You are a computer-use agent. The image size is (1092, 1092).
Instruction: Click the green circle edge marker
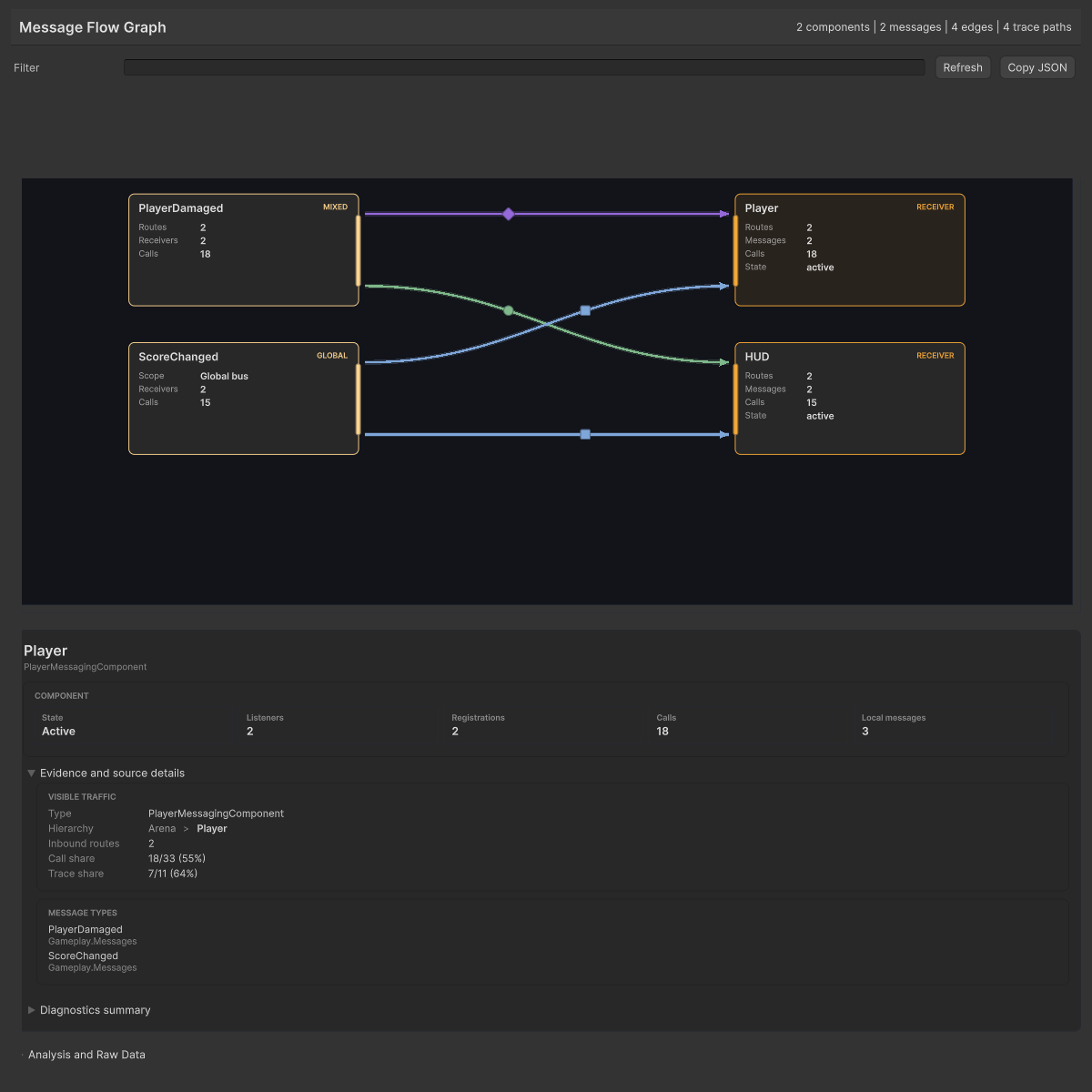click(509, 310)
